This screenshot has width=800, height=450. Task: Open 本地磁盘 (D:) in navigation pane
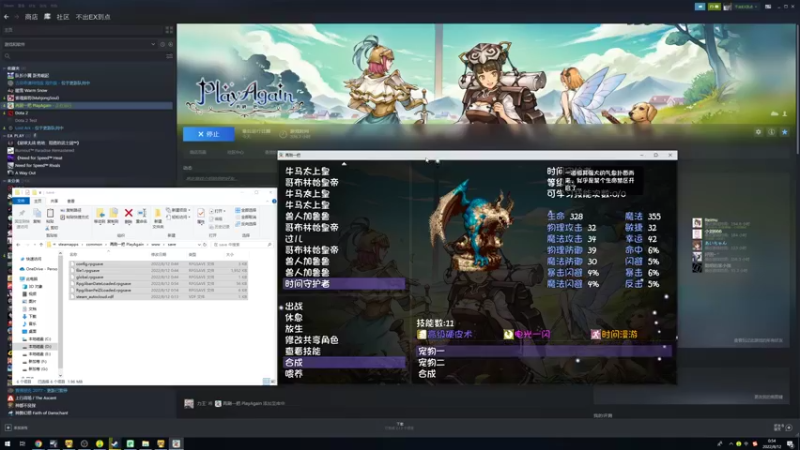point(36,346)
